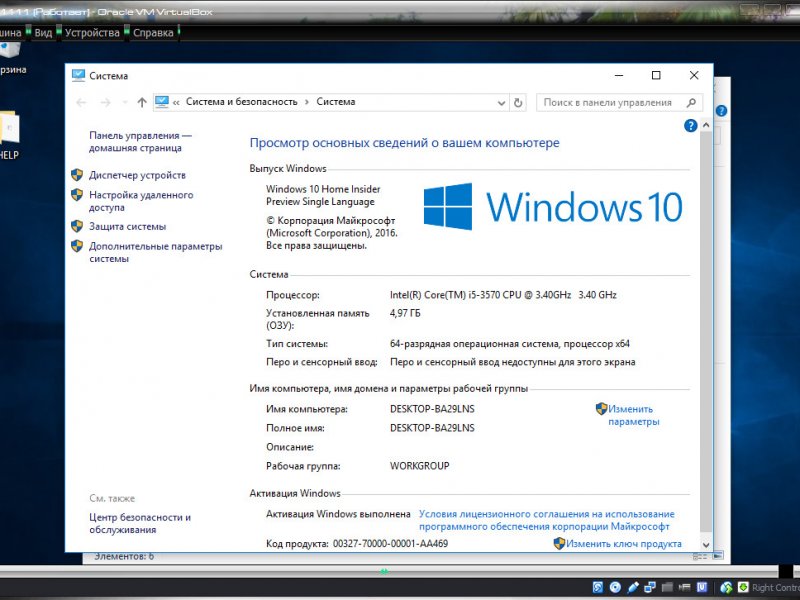
Task: Open the recent locations dropdown arrow
Action: 125,103
